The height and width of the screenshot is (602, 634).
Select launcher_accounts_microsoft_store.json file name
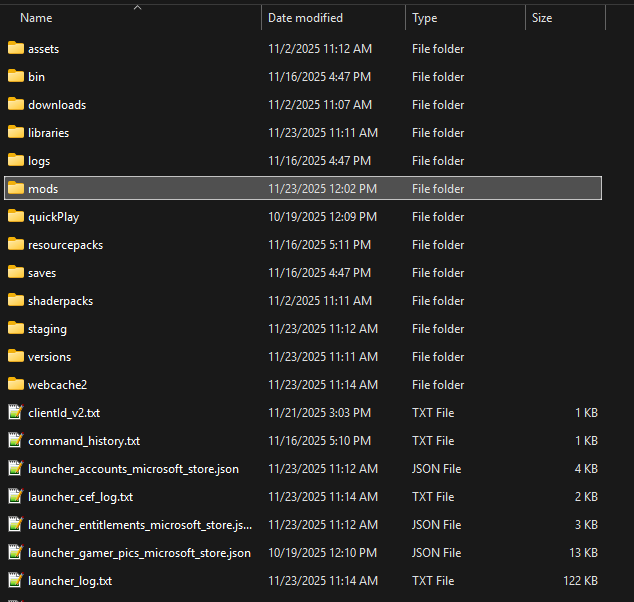pyautogui.click(x=133, y=469)
